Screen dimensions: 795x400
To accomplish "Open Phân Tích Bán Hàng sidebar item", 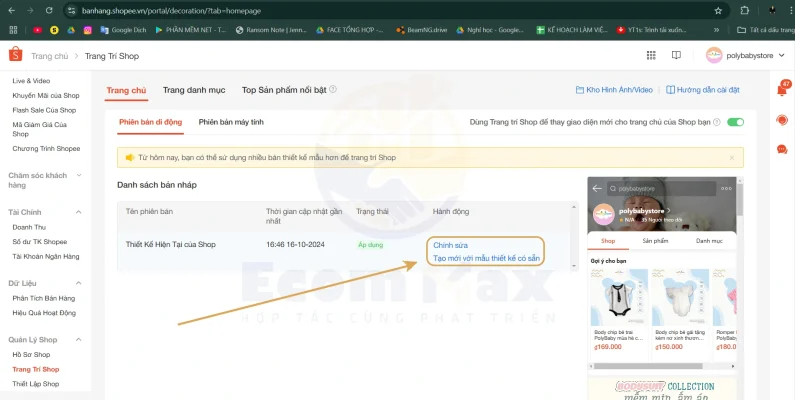I will 44,298.
